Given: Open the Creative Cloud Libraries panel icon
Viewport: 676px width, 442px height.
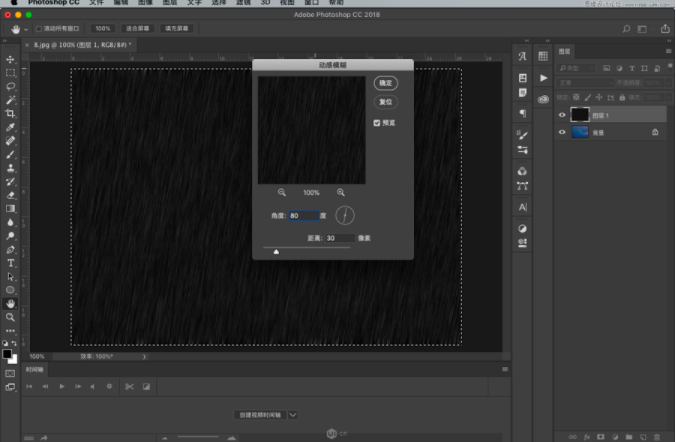Looking at the screenshot, I should 543,99.
